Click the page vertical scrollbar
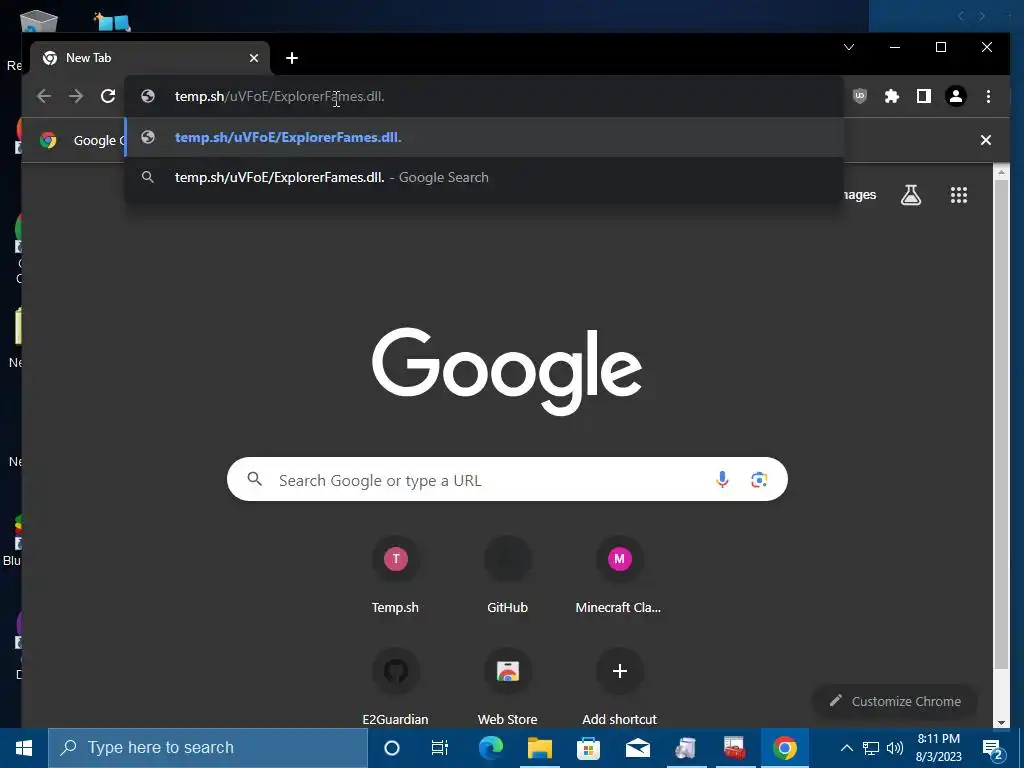This screenshot has height=768, width=1024. (1000, 424)
